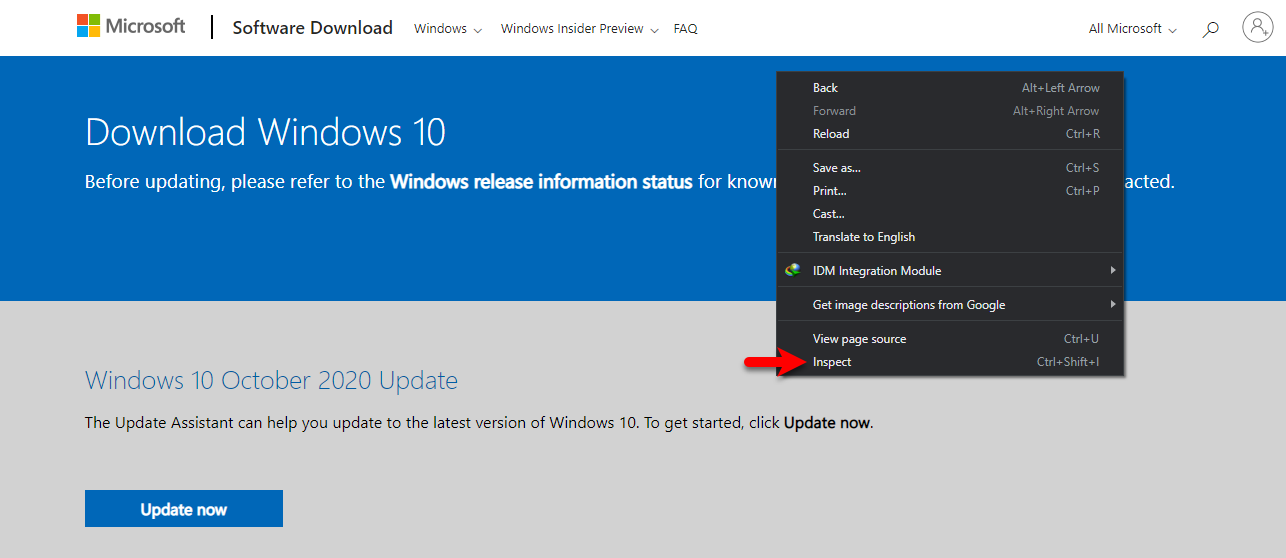Open the account sign-in avatar icon

[x=1257, y=27]
